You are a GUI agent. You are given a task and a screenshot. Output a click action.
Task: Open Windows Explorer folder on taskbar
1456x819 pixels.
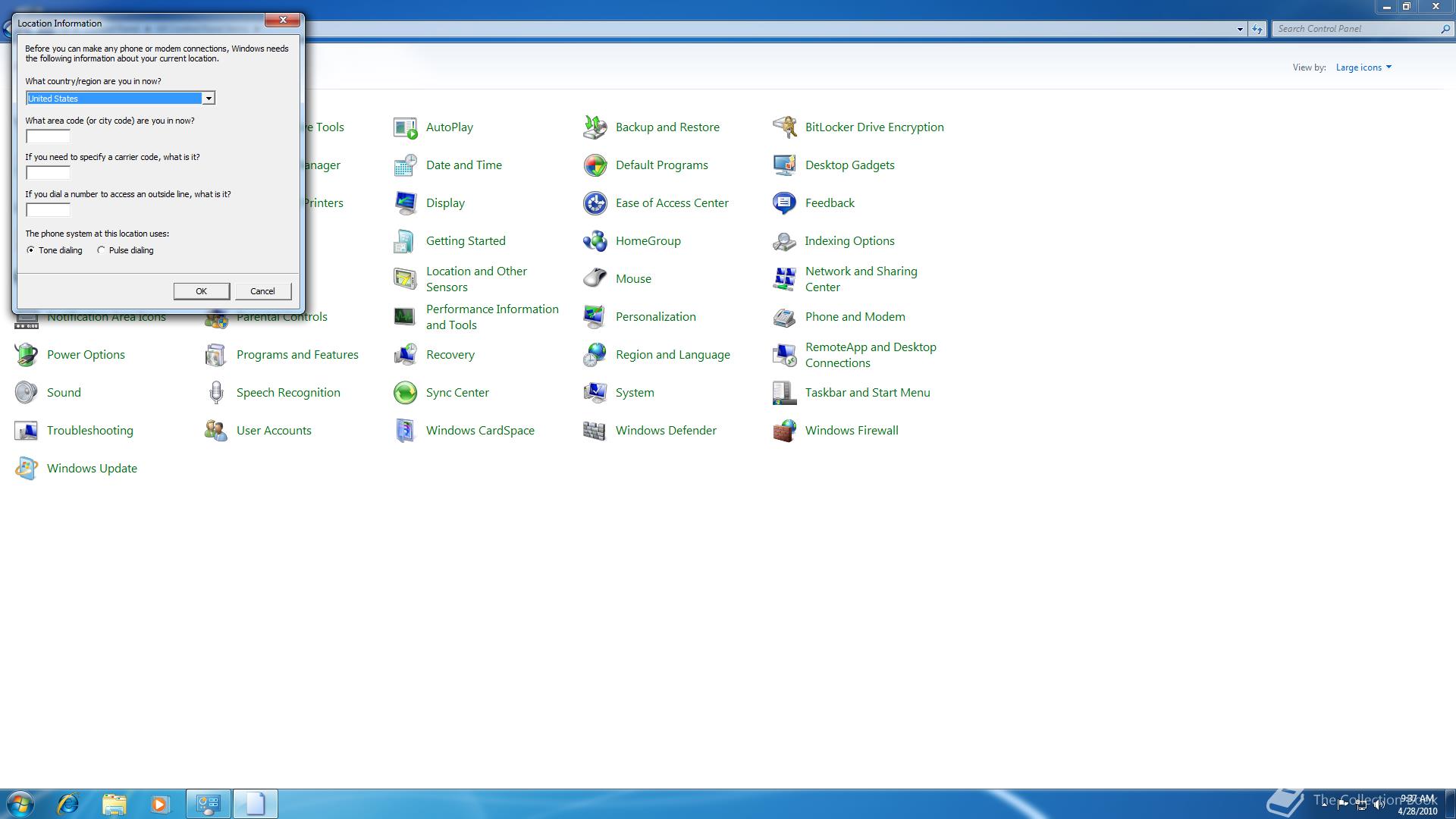[x=114, y=804]
